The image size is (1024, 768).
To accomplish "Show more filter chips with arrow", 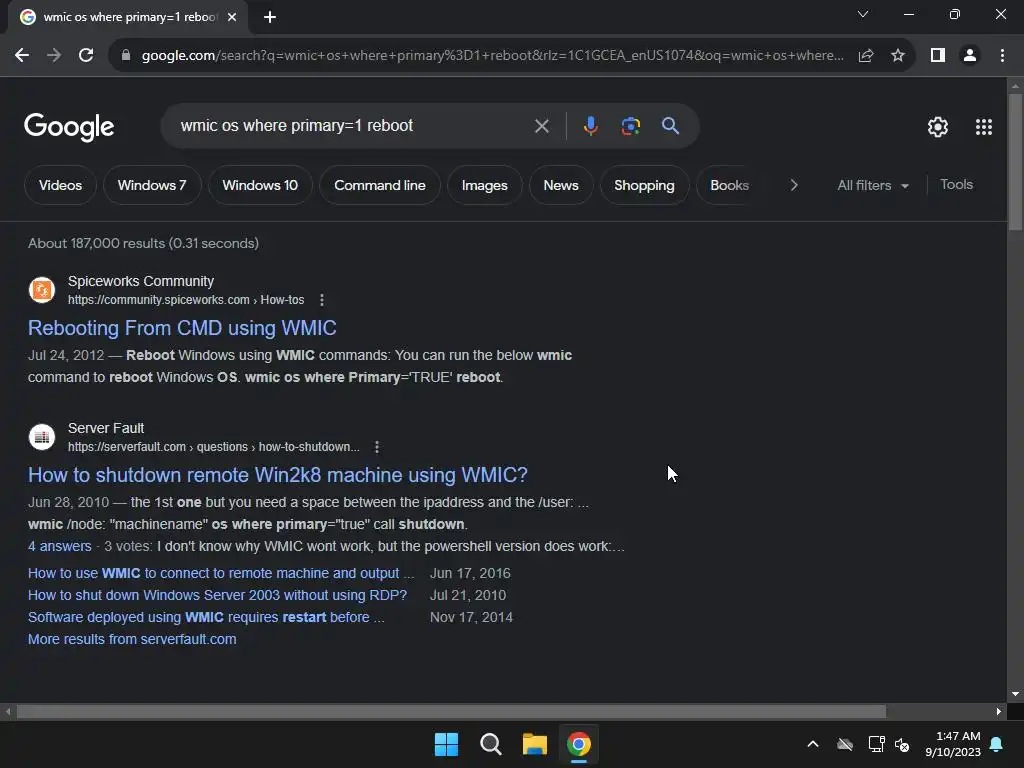I will pos(793,185).
